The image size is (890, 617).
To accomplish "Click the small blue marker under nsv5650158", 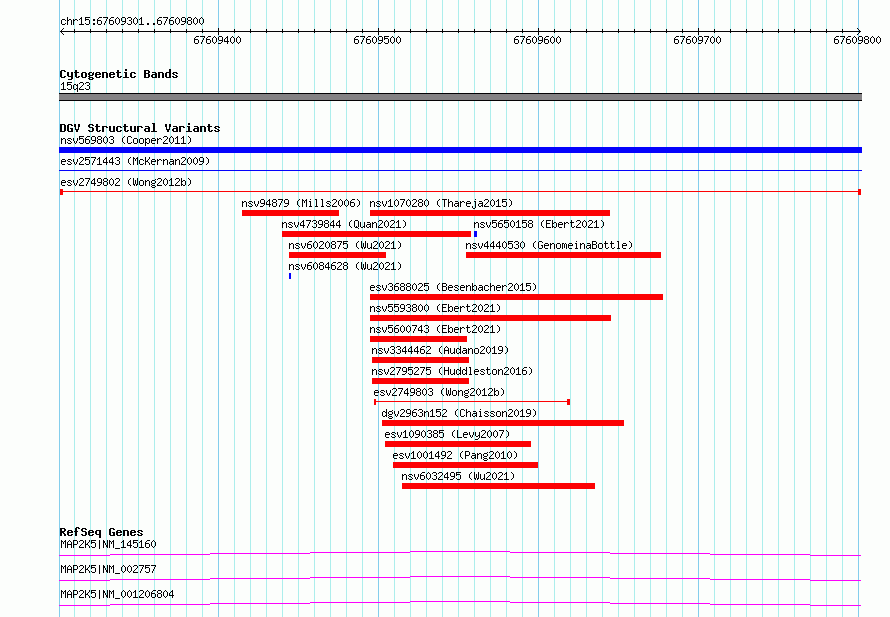I will (x=475, y=234).
